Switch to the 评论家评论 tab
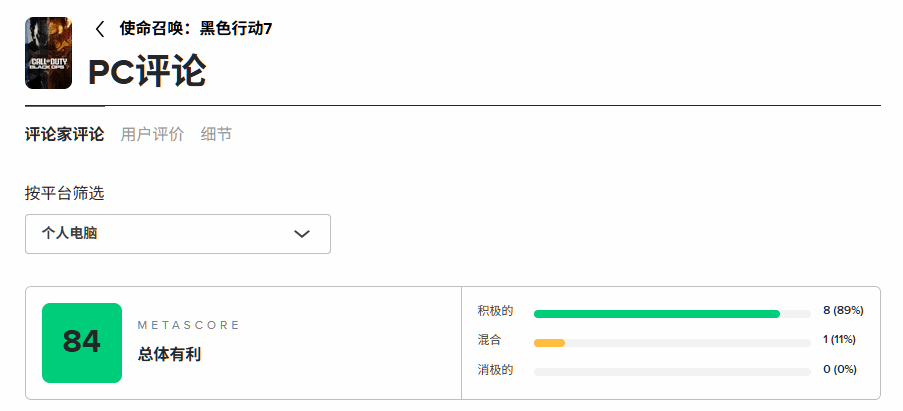The height and width of the screenshot is (411, 903). click(64, 134)
